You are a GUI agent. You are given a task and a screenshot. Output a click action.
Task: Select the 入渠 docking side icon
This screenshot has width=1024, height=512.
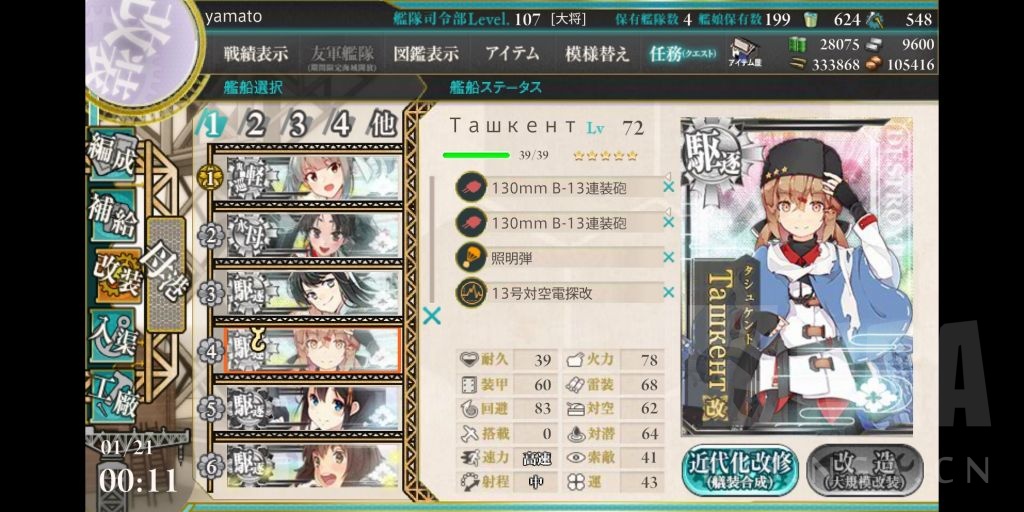(112, 334)
